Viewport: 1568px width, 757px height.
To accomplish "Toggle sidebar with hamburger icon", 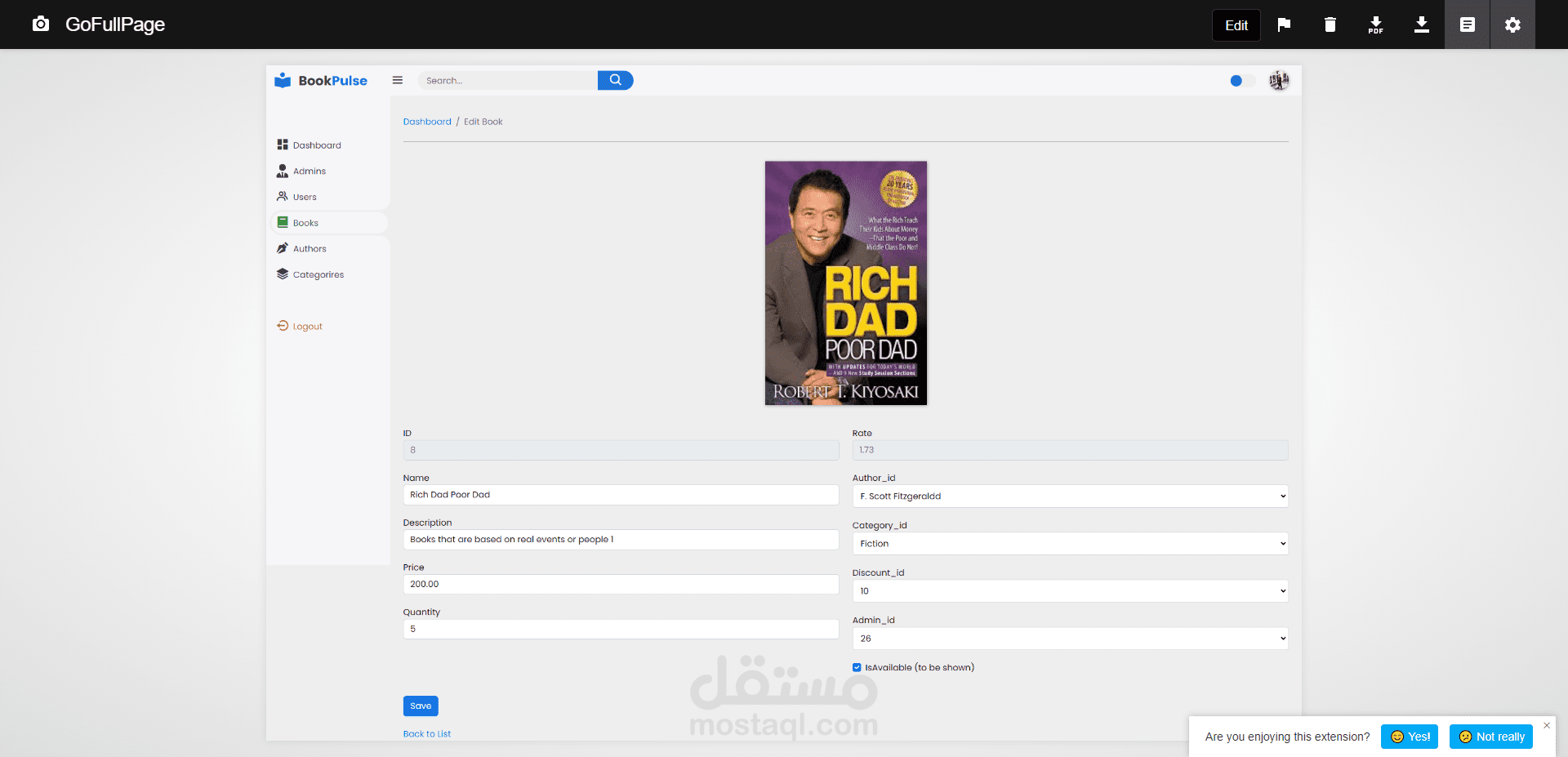I will tap(398, 80).
